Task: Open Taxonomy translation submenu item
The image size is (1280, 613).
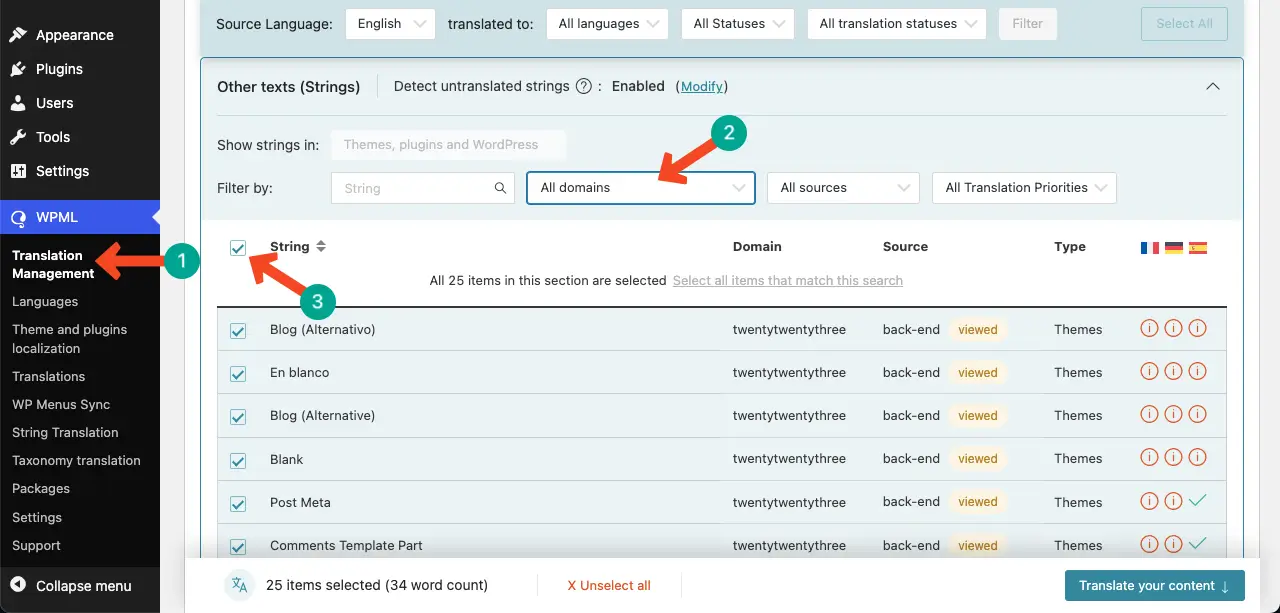Action: 76,460
